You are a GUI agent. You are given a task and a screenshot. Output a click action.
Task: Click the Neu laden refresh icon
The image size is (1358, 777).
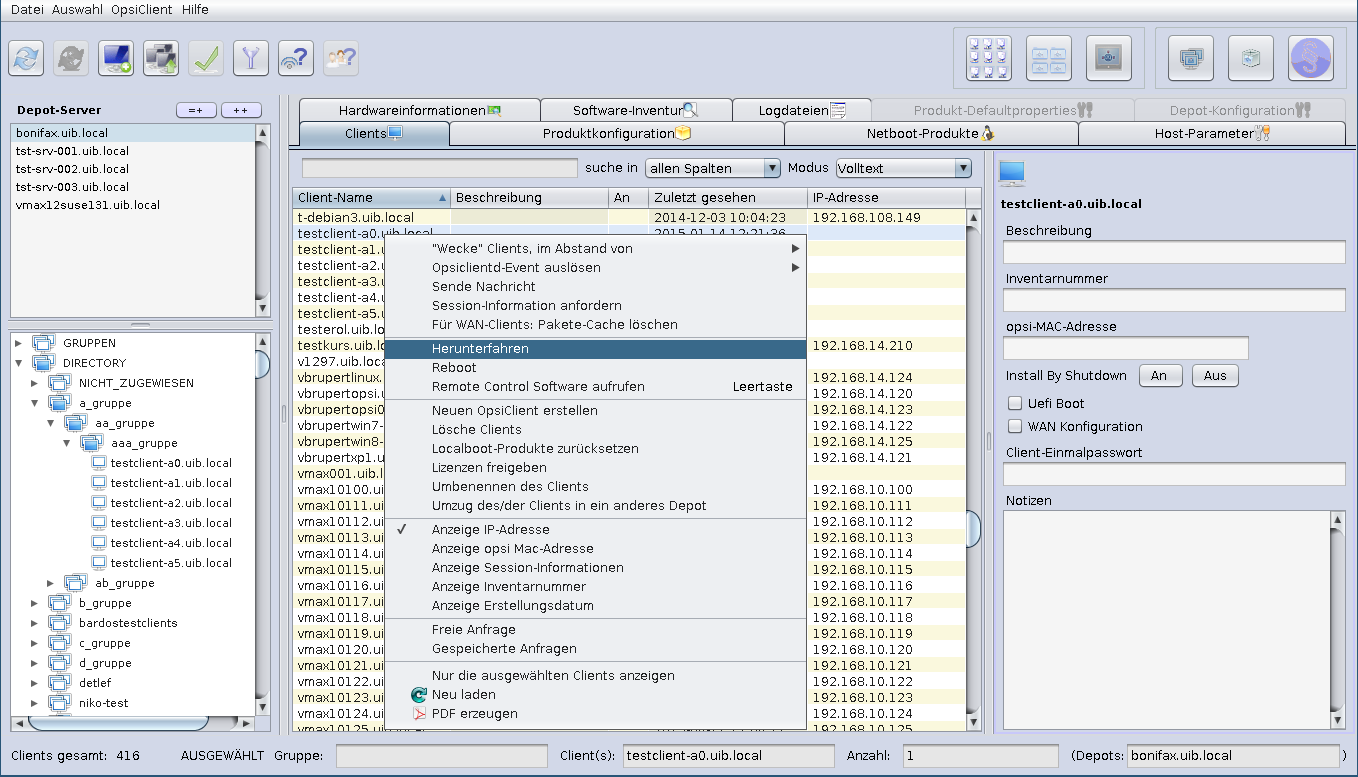click(419, 695)
